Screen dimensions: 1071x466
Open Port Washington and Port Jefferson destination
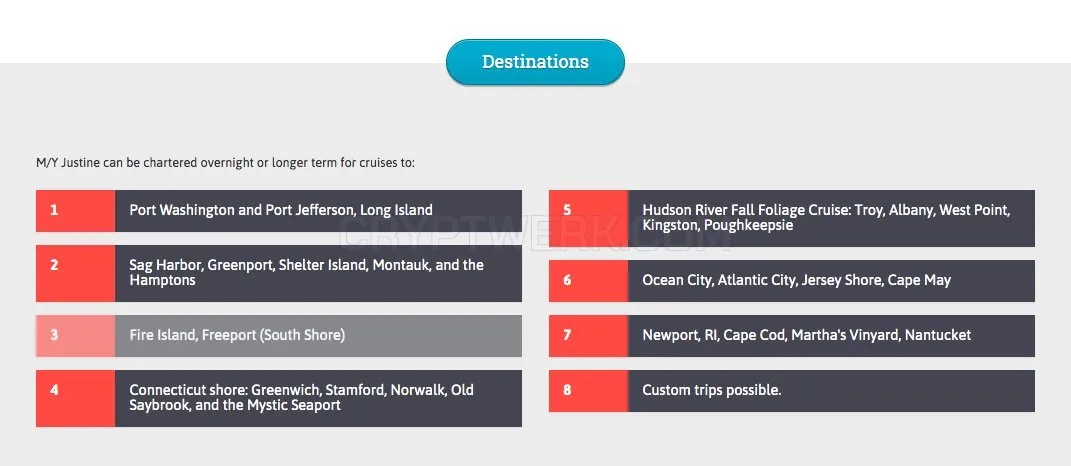coord(318,210)
